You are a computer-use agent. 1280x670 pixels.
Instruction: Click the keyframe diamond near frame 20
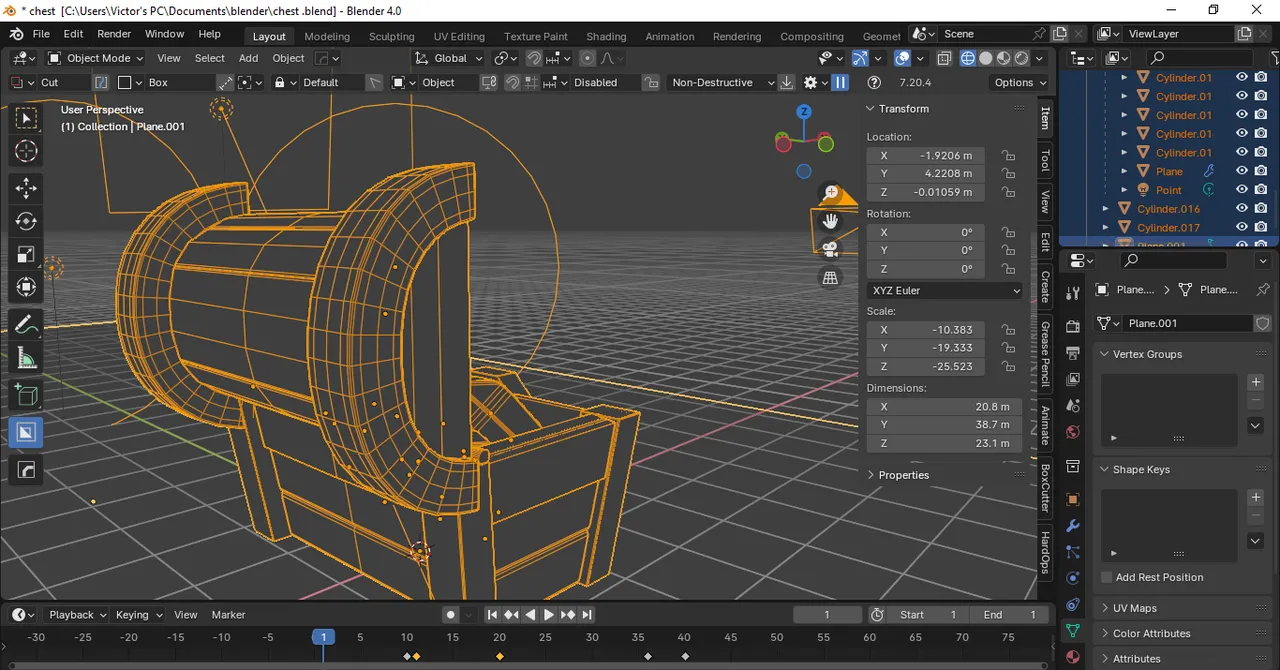click(x=500, y=656)
